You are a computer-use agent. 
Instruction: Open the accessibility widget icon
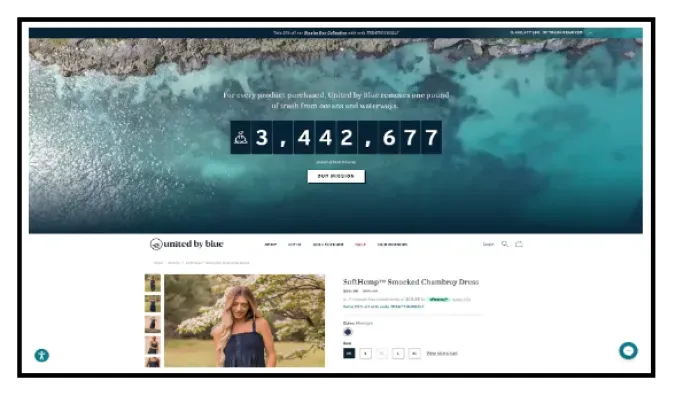pyautogui.click(x=42, y=355)
